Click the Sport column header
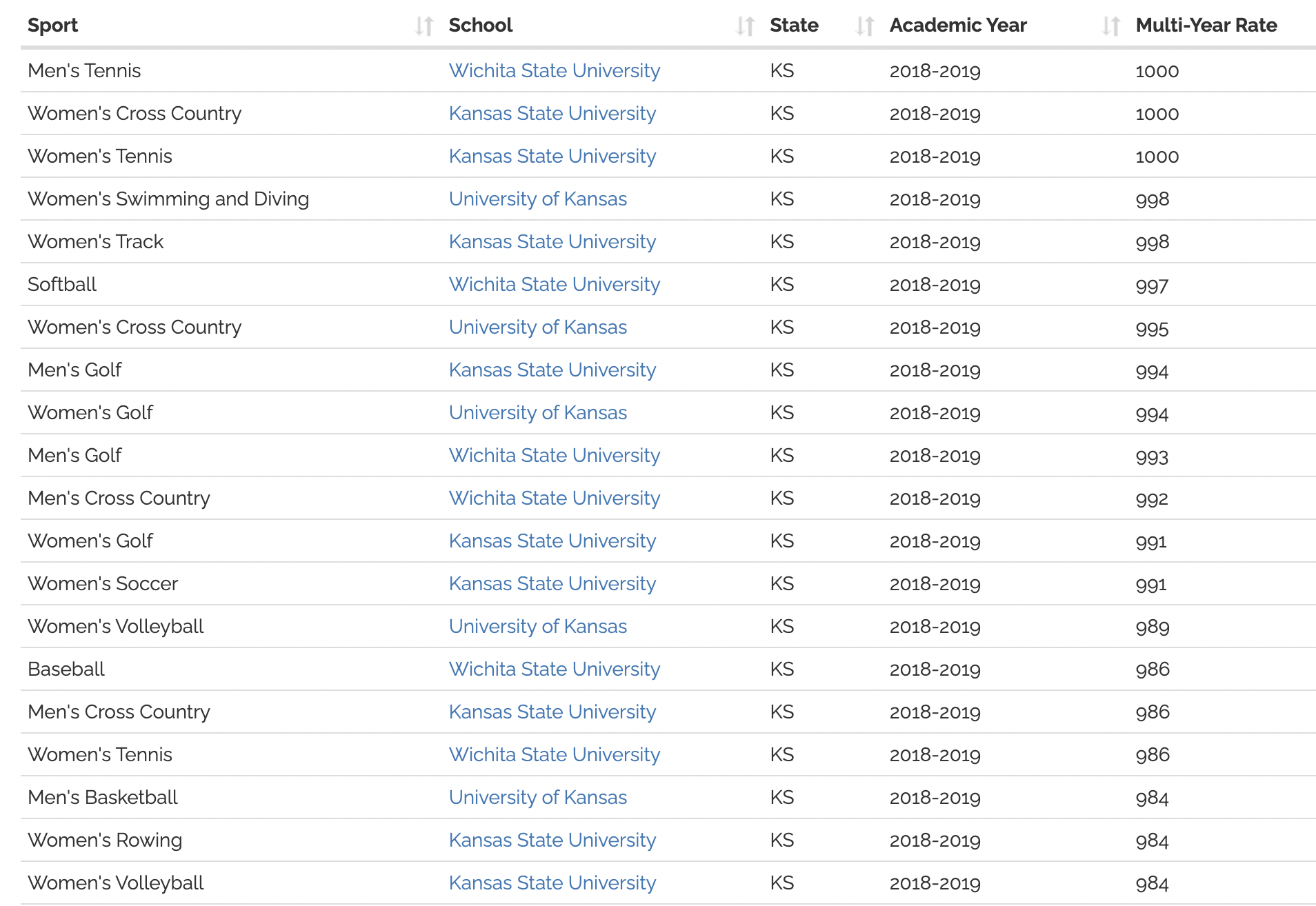Image resolution: width=1316 pixels, height=906 pixels. [52, 26]
